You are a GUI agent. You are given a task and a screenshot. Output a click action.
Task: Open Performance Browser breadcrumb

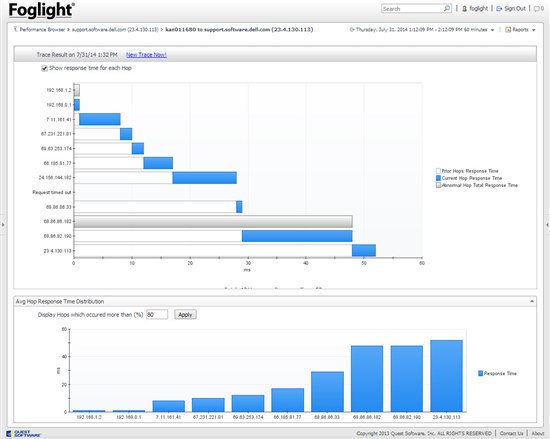(42, 29)
